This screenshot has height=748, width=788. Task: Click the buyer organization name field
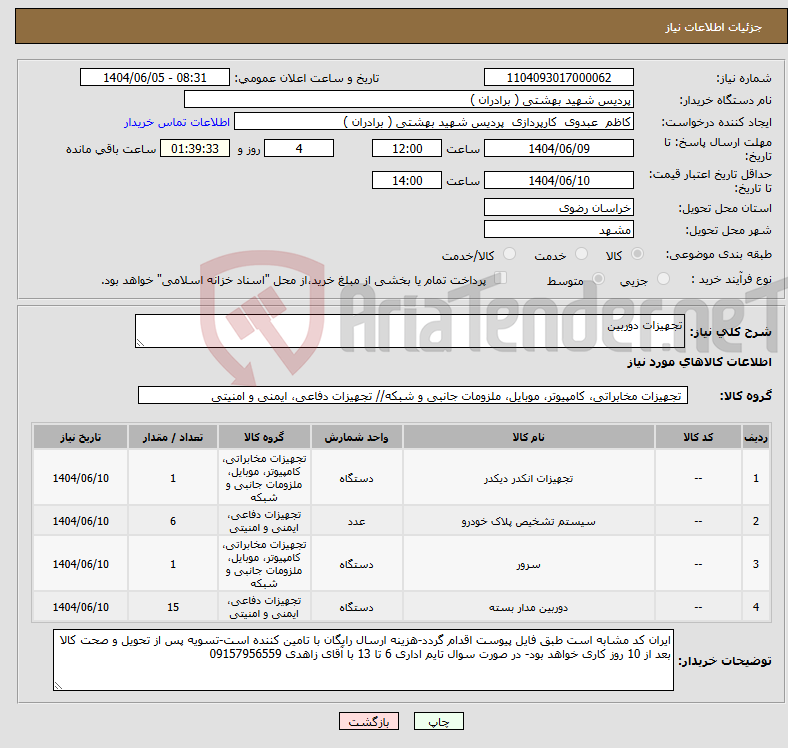click(x=409, y=100)
